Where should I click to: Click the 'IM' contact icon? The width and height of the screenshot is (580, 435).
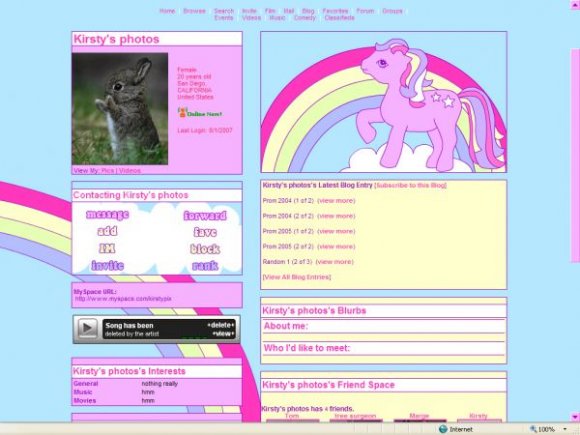pos(107,248)
